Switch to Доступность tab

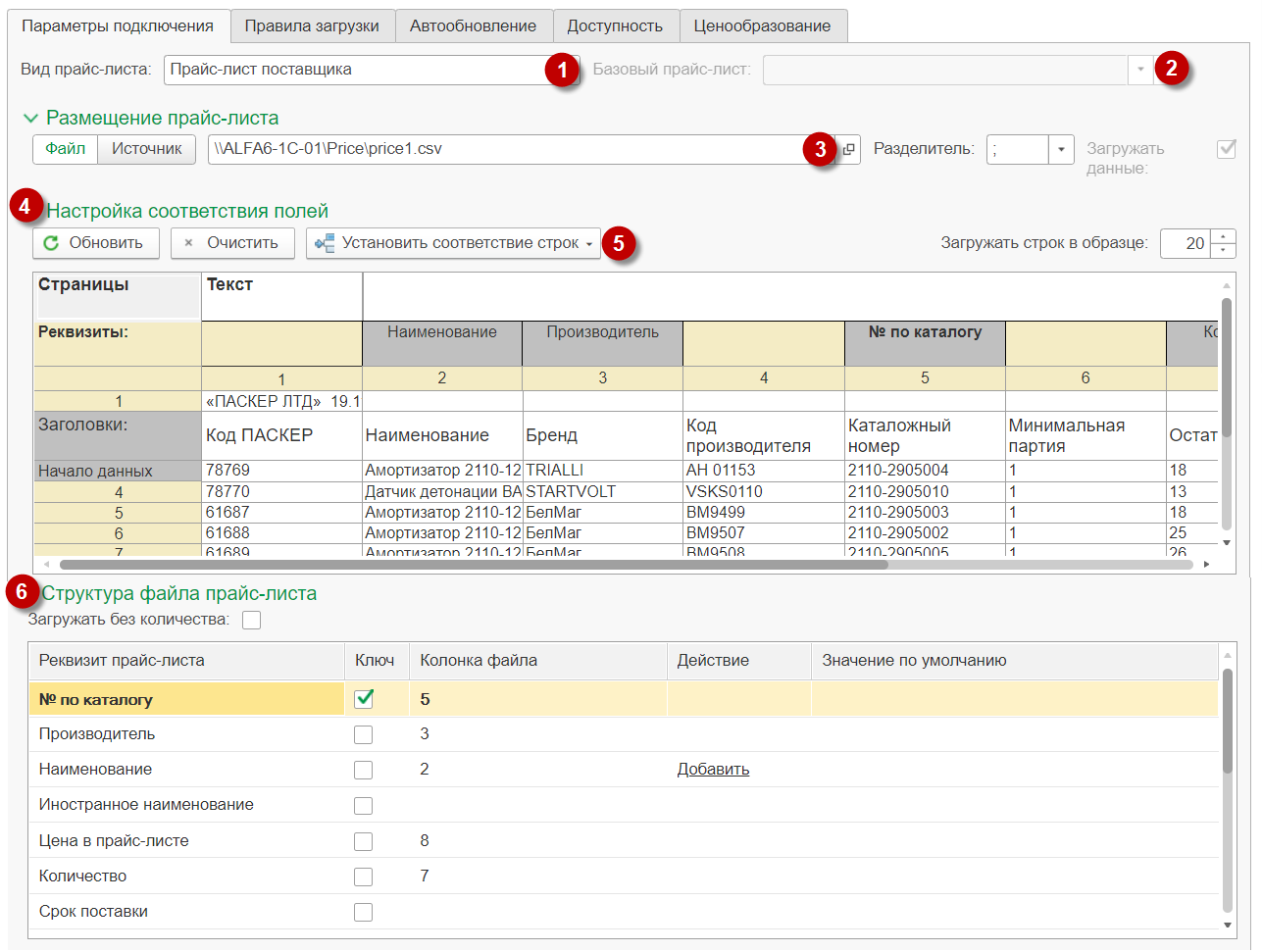point(615,26)
